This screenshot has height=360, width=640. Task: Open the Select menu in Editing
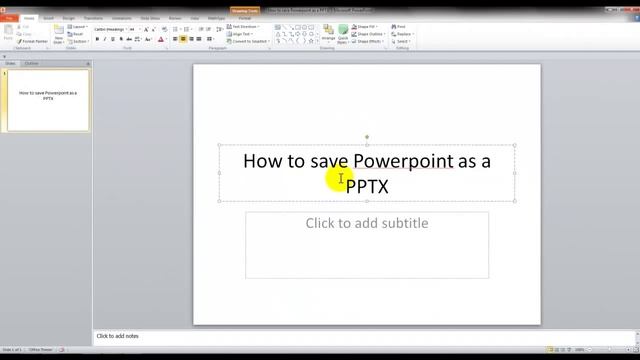click(400, 41)
